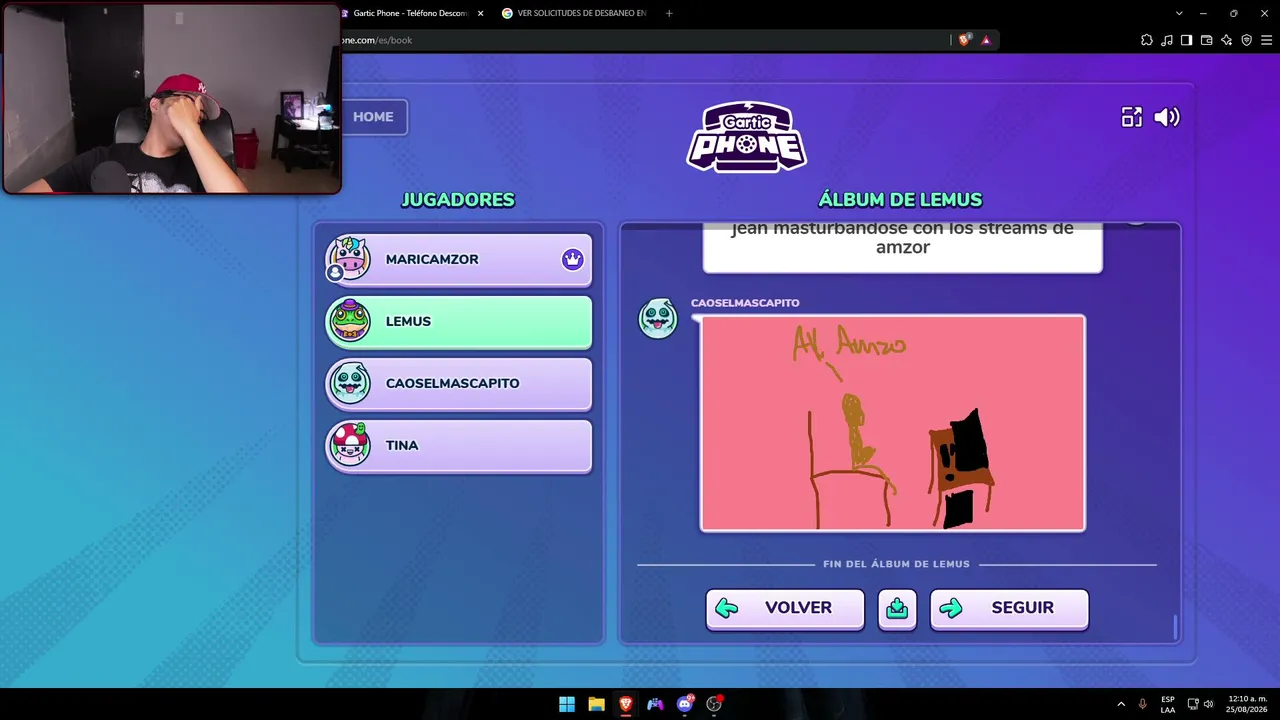Open the Brave Shields icon
The width and height of the screenshot is (1280, 720).
(964, 40)
